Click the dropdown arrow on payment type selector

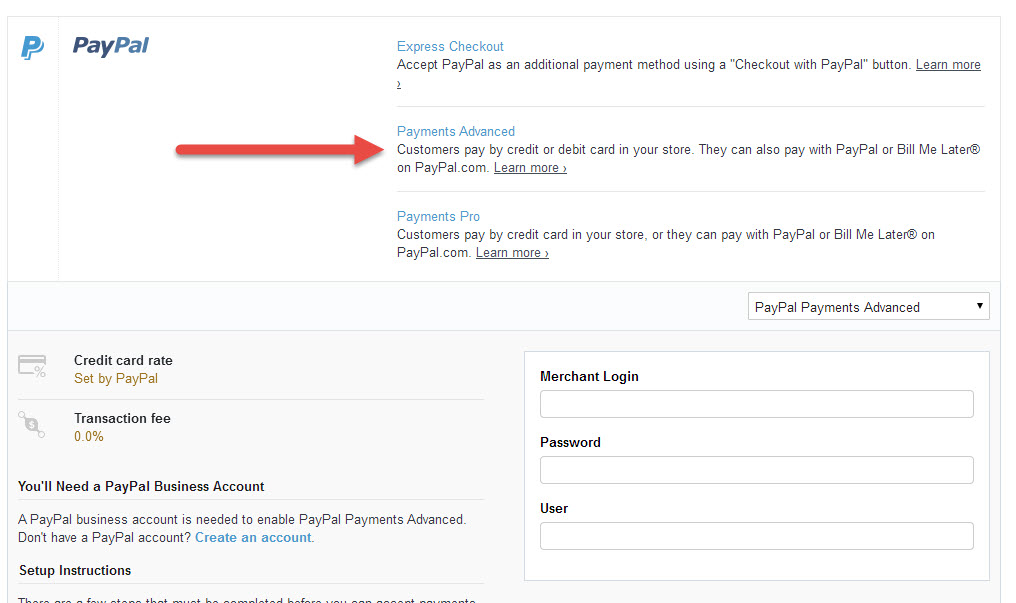pyautogui.click(x=979, y=306)
